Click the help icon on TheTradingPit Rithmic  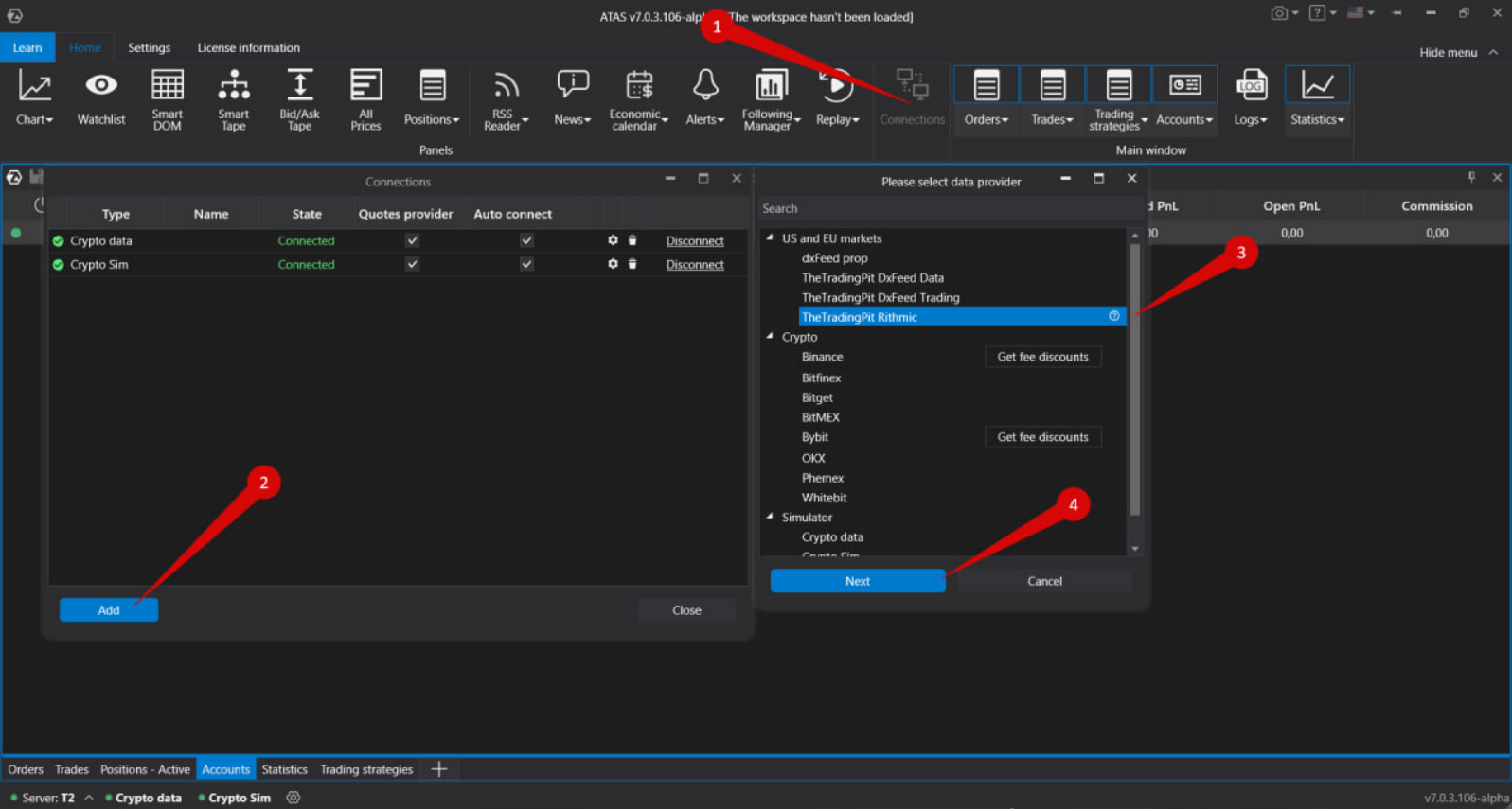[x=1114, y=316]
